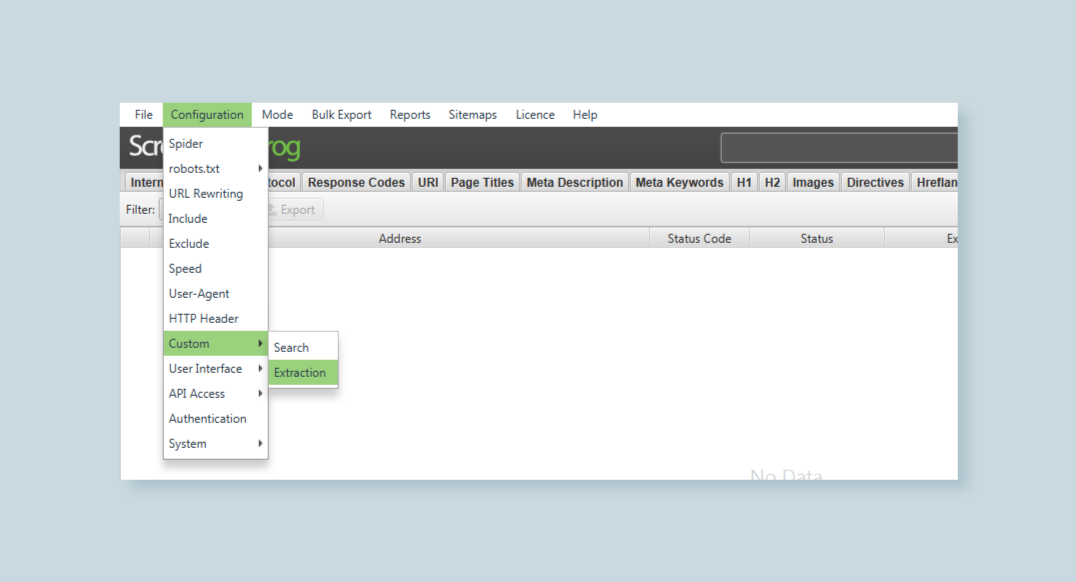Screen dimensions: 1076x582
Task: Choose Extraction in the Custom submenu
Action: click(303, 373)
